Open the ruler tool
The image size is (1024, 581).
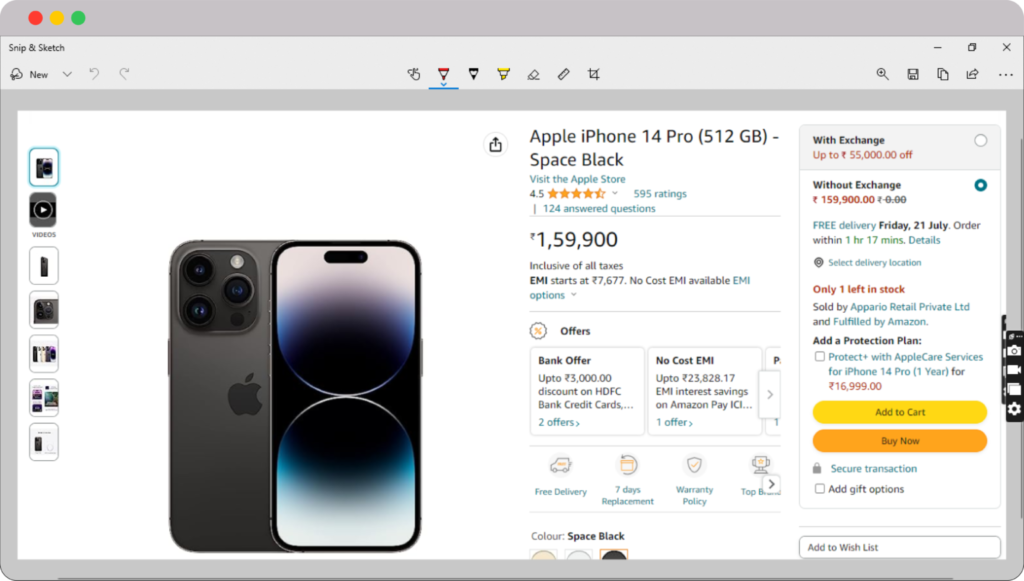(563, 74)
